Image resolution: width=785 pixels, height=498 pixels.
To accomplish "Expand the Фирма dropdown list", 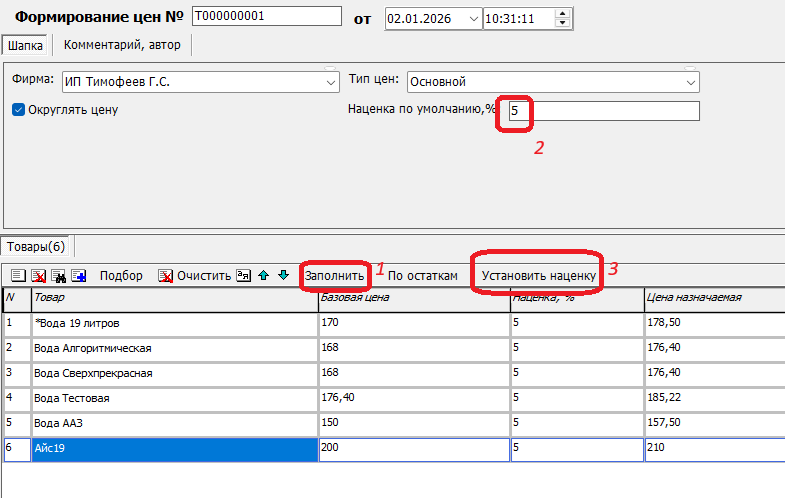I will tap(330, 82).
